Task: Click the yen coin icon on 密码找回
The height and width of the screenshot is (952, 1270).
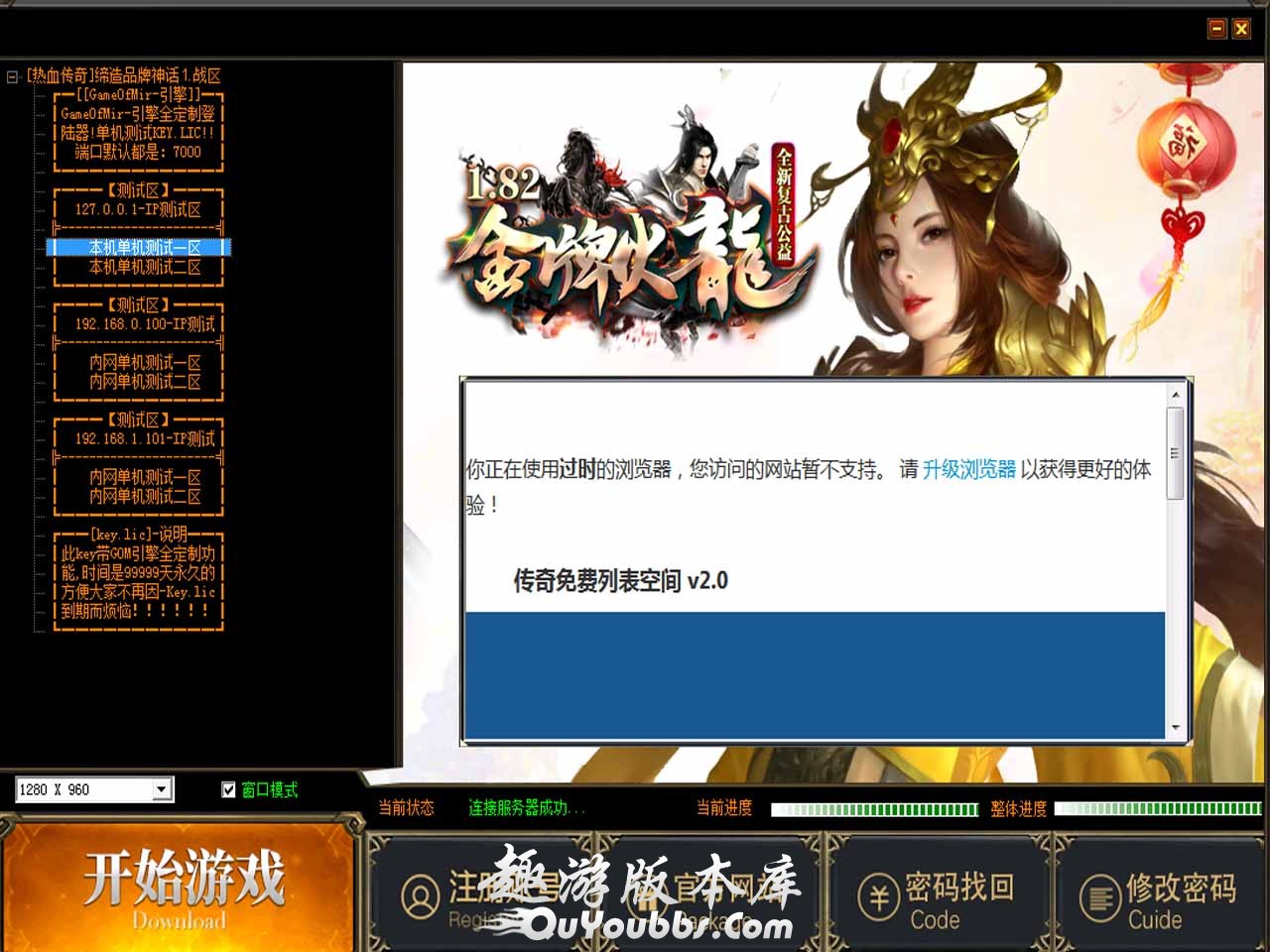Action: [879, 896]
